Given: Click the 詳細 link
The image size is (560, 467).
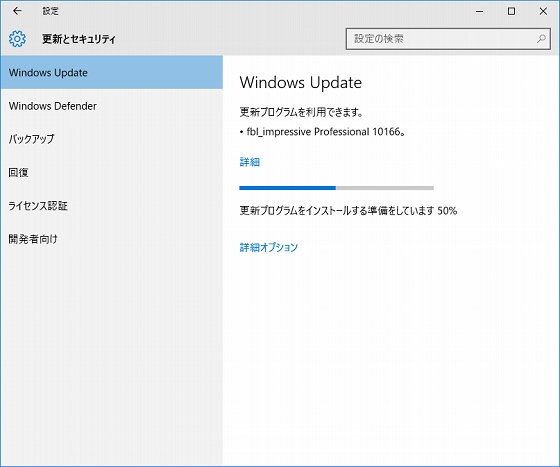Looking at the screenshot, I should [x=250, y=162].
